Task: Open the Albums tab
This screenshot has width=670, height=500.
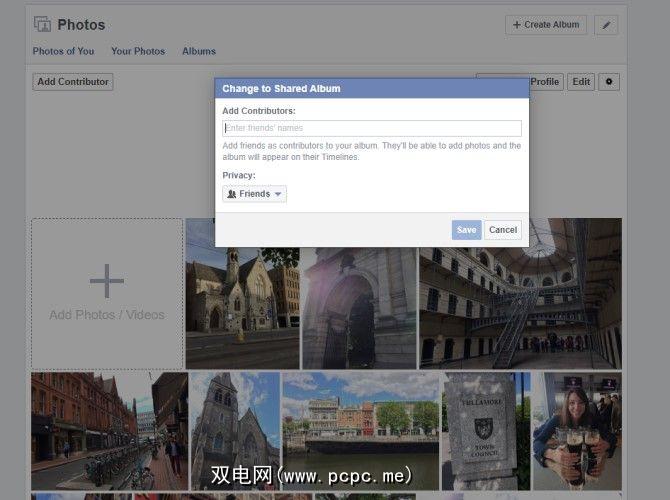Action: 198,51
